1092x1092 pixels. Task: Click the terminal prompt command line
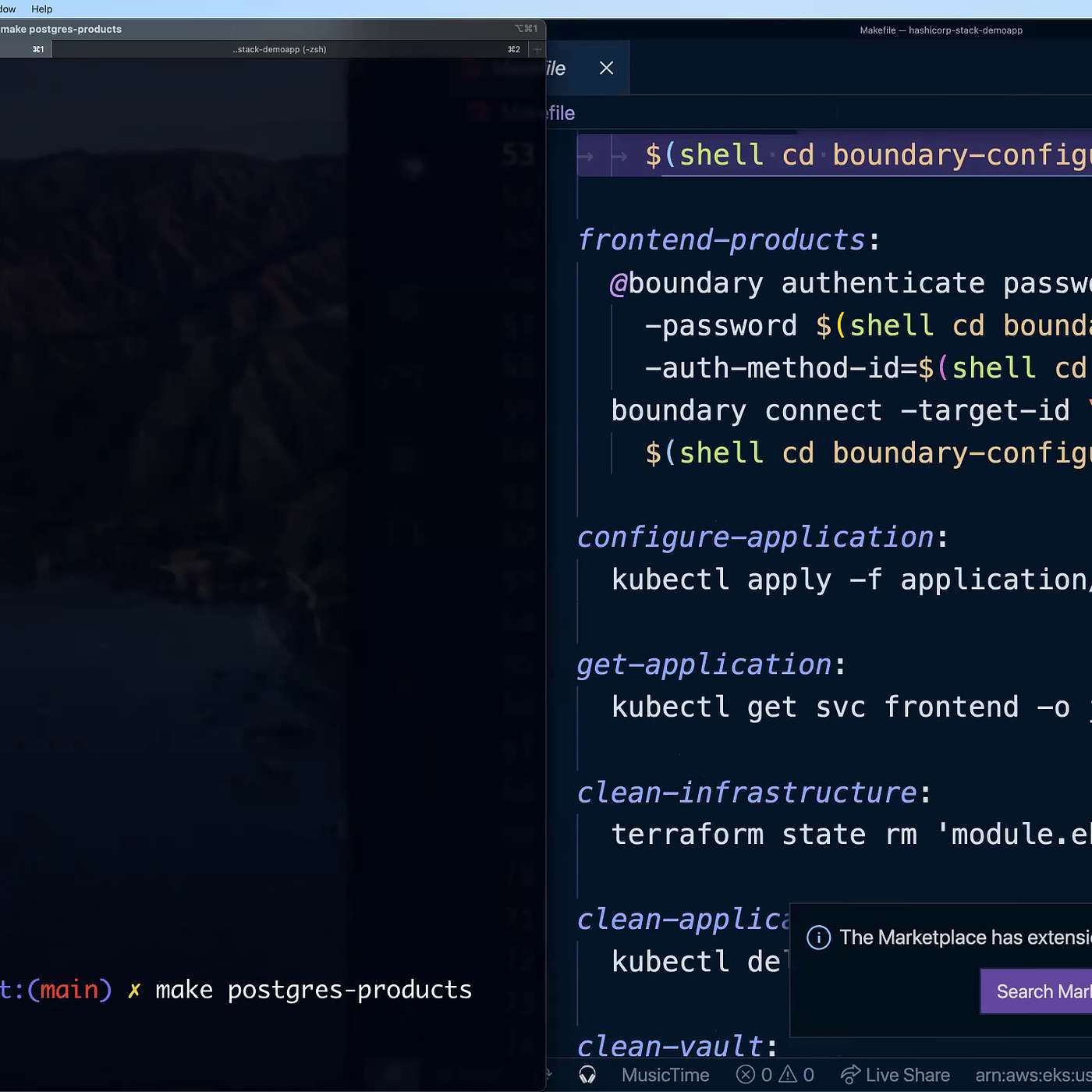click(312, 990)
